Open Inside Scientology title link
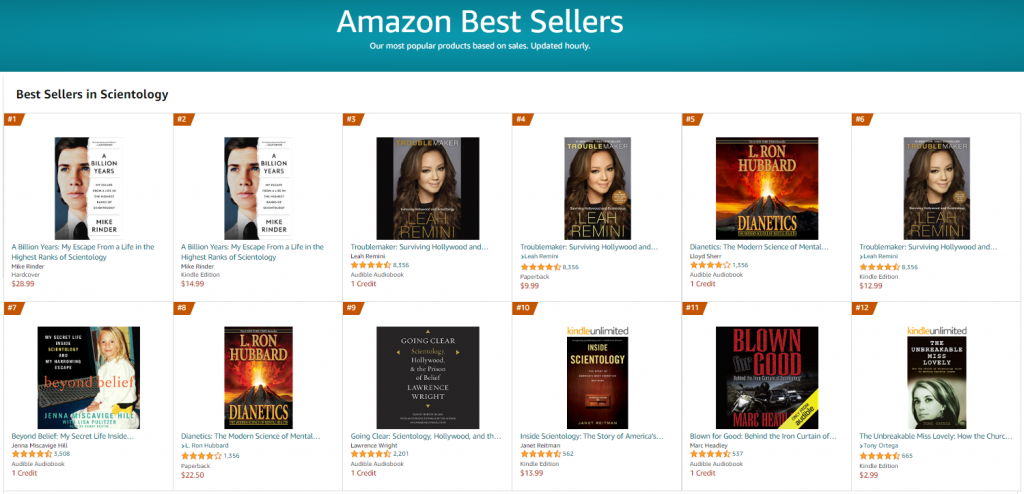The width and height of the screenshot is (1024, 494). tap(592, 436)
